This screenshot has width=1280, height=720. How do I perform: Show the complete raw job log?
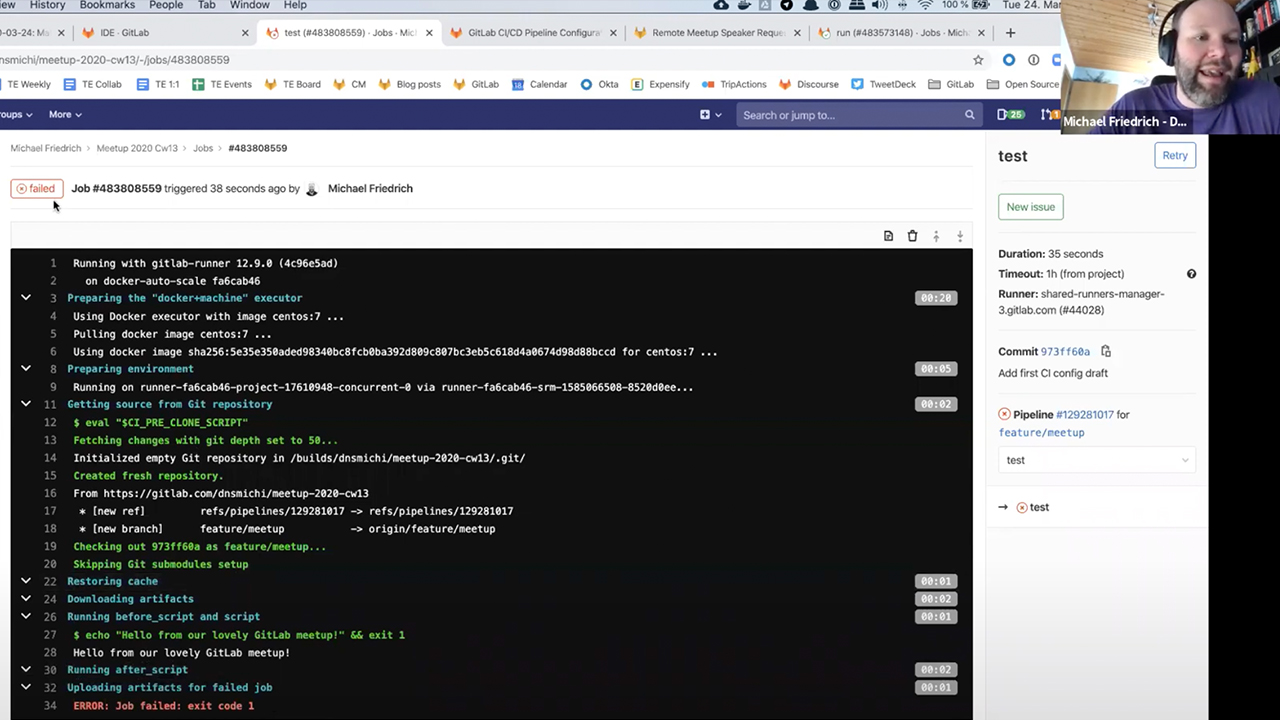coord(888,236)
